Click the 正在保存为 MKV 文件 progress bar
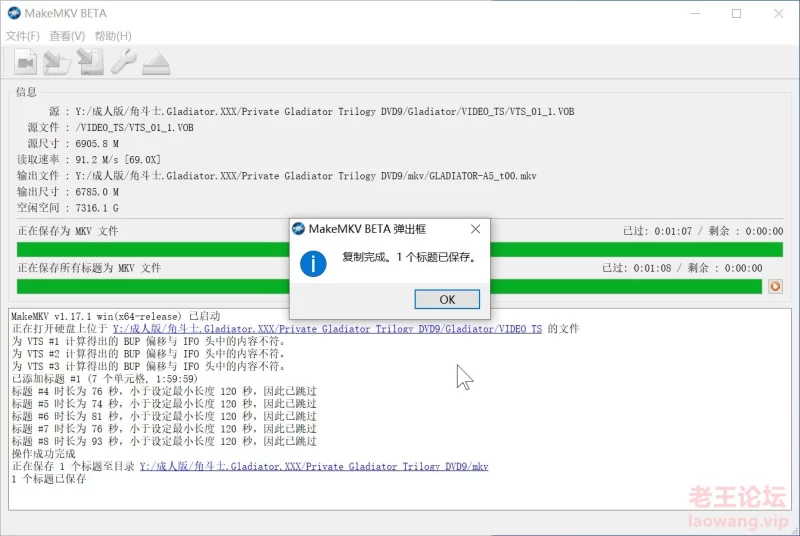Screen dimensions: 800x536 click(150, 249)
